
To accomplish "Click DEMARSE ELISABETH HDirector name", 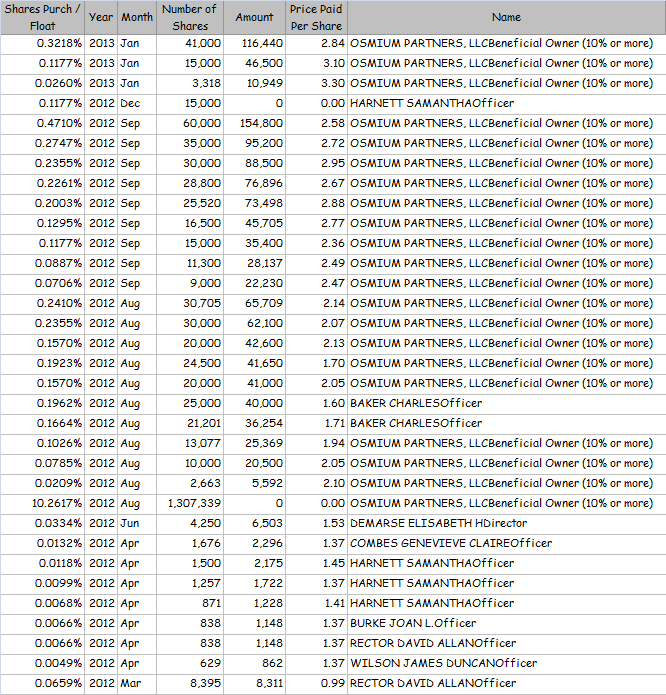I will point(439,523).
